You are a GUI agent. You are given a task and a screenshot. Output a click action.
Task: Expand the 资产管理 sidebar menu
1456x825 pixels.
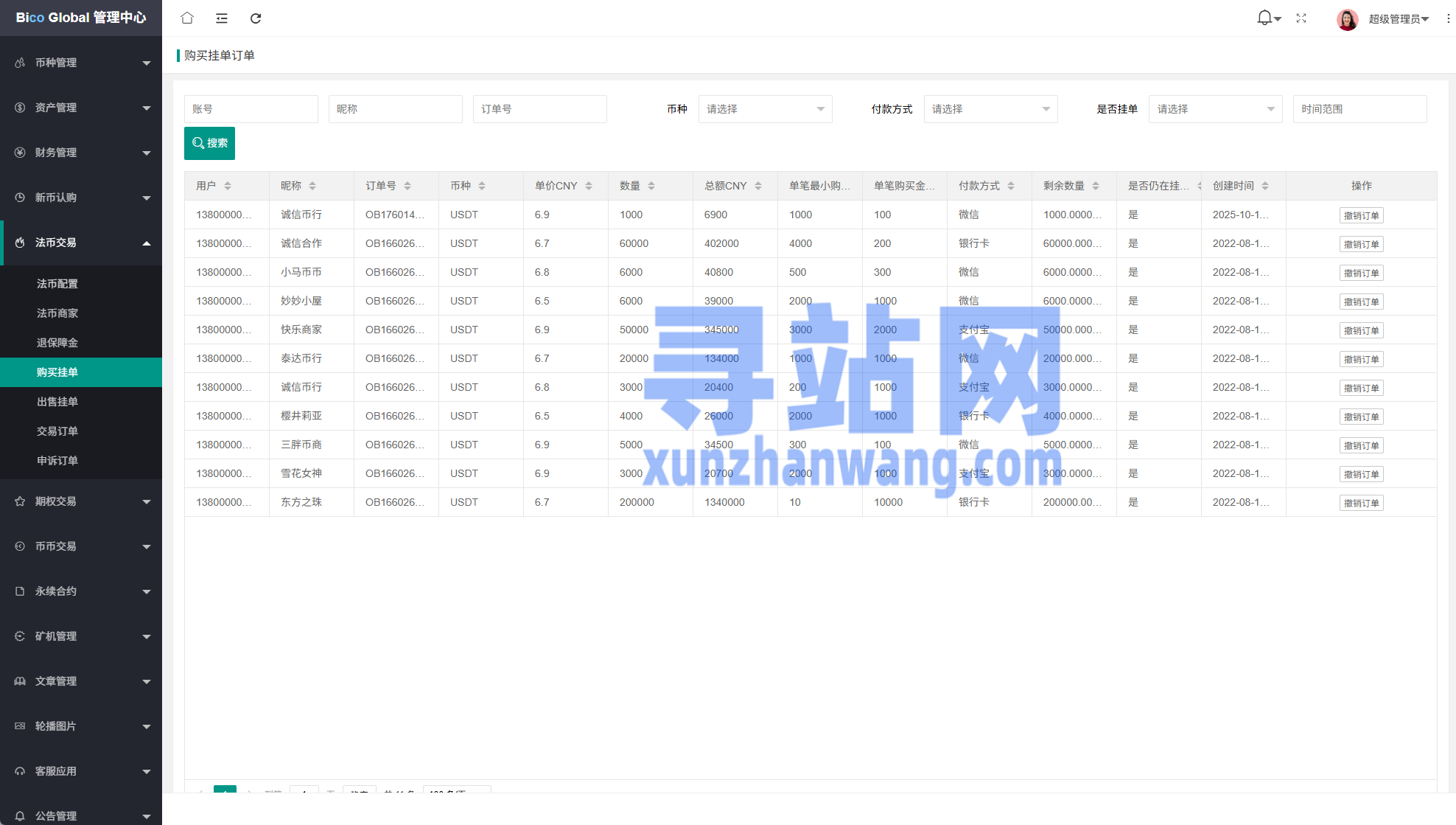click(x=81, y=108)
